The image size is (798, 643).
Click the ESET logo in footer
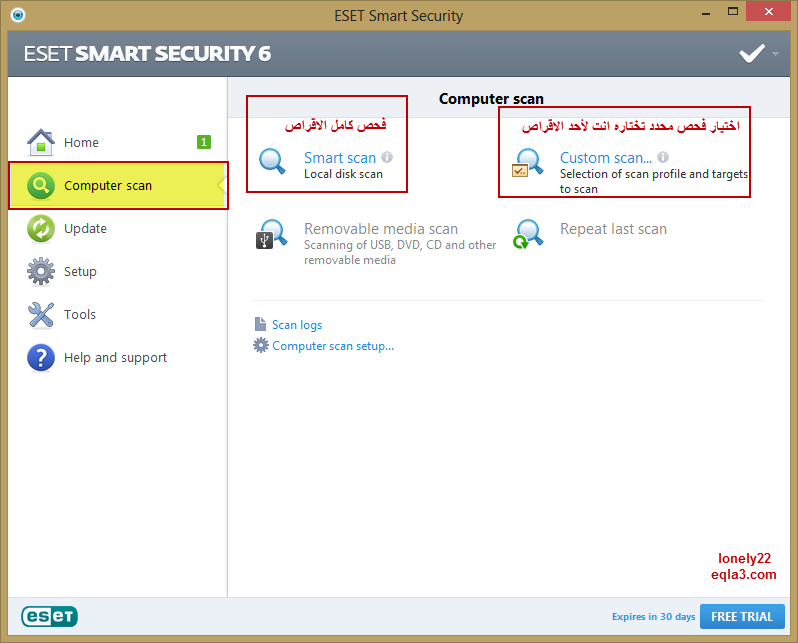pyautogui.click(x=49, y=616)
